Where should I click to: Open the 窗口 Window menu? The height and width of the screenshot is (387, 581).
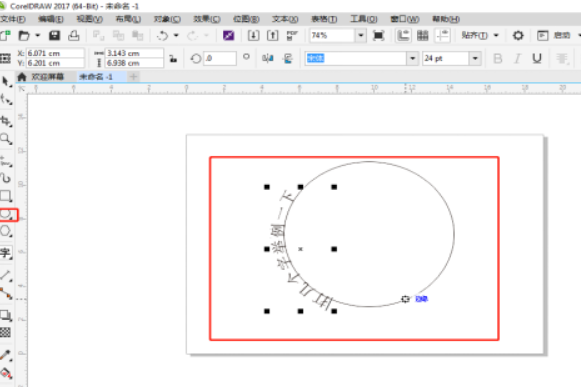pyautogui.click(x=405, y=19)
